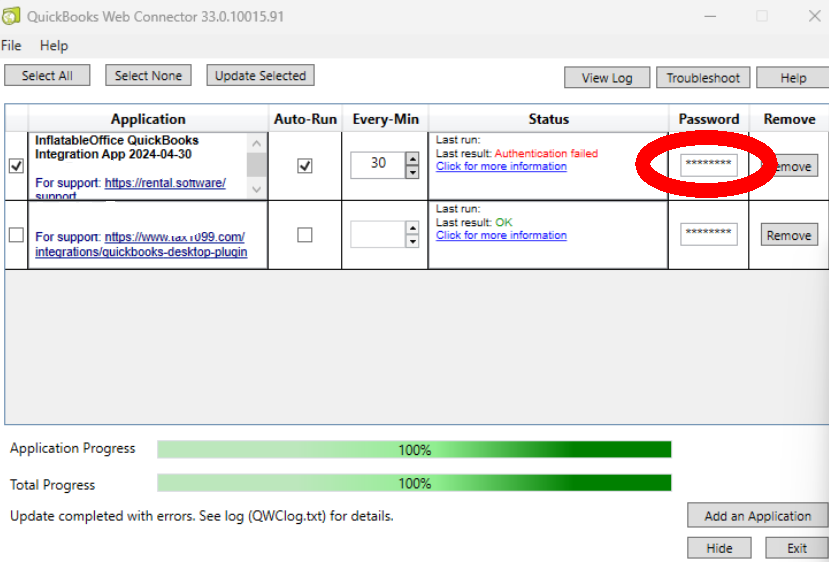Increase the InflatableOffice Every-Min value with up arrow
Screen dimensions: 829x562
(x=412, y=158)
